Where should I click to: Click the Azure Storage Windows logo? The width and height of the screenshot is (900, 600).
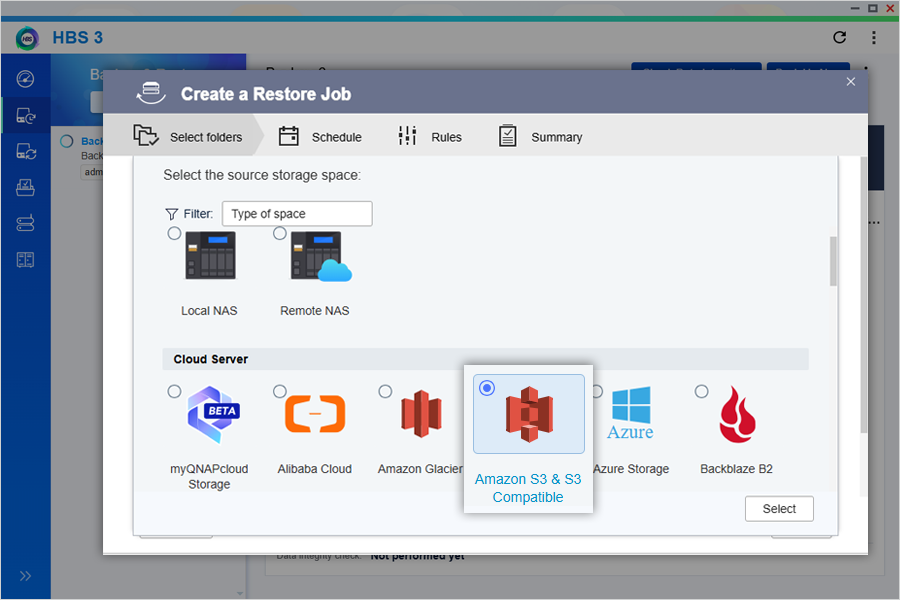click(x=631, y=413)
